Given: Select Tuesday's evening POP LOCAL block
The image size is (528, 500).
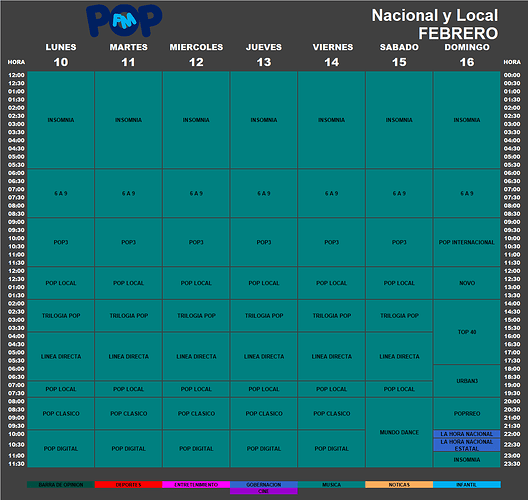Looking at the screenshot, I should click(128, 389).
